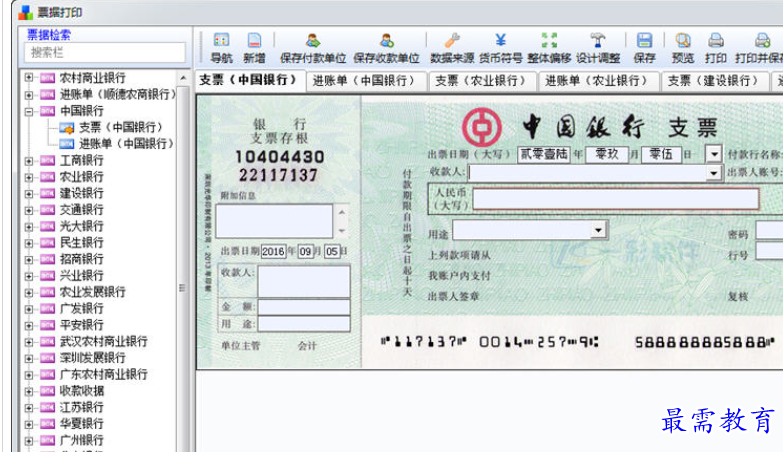Select 广州银行 tree row
The width and height of the screenshot is (783, 452).
(x=82, y=441)
